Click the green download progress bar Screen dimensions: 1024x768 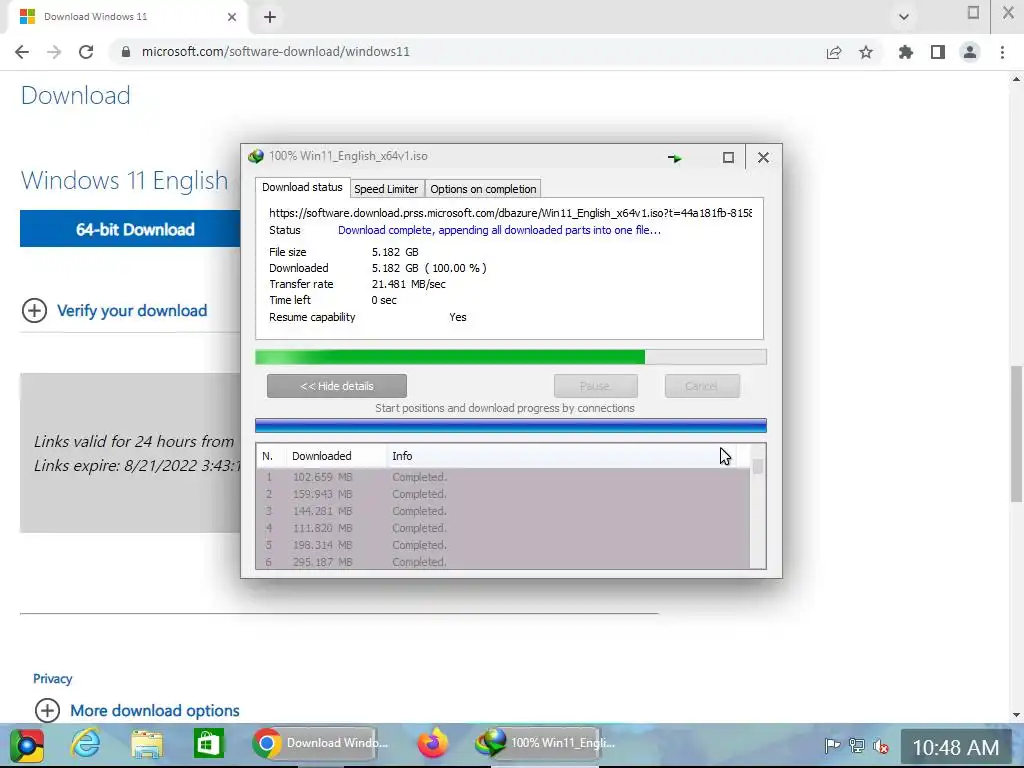coord(511,357)
